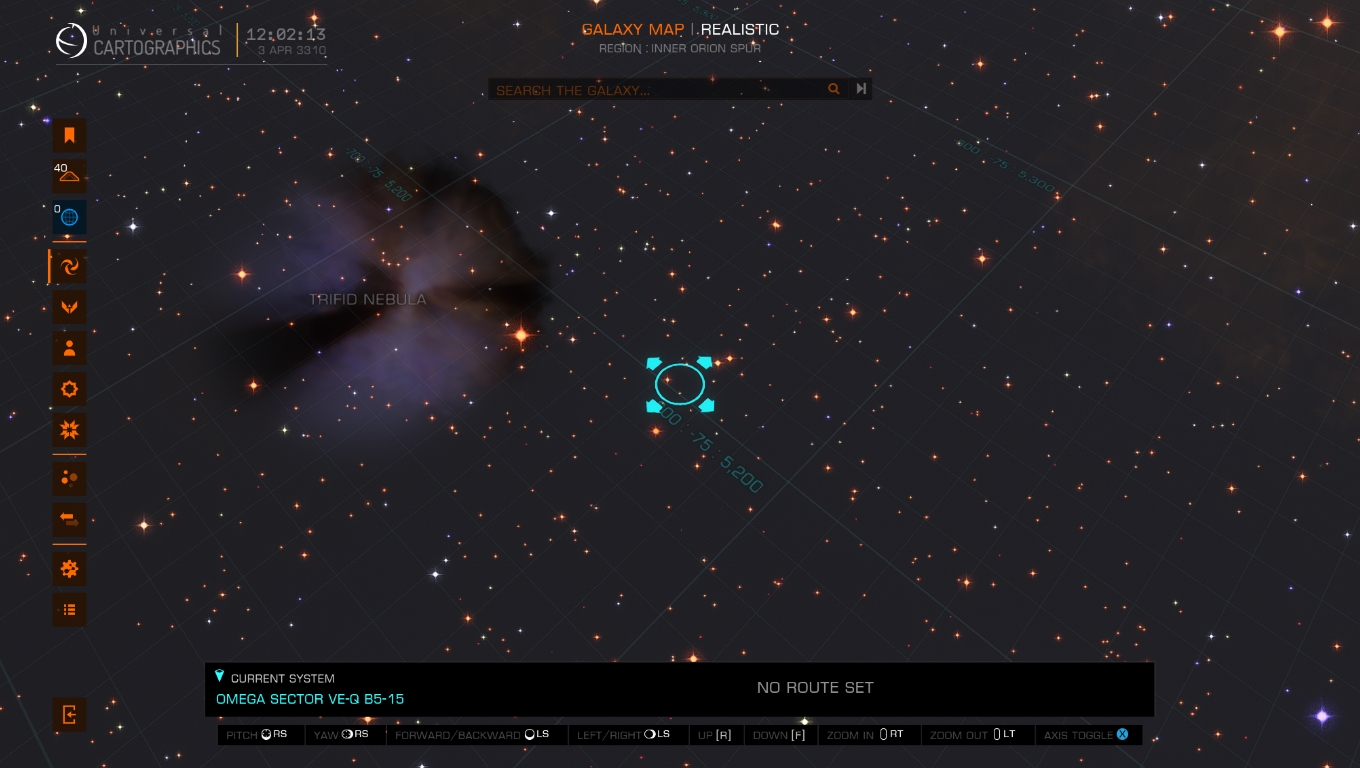
Task: Click the ZOOM OUT LT control hint
Action: [973, 735]
